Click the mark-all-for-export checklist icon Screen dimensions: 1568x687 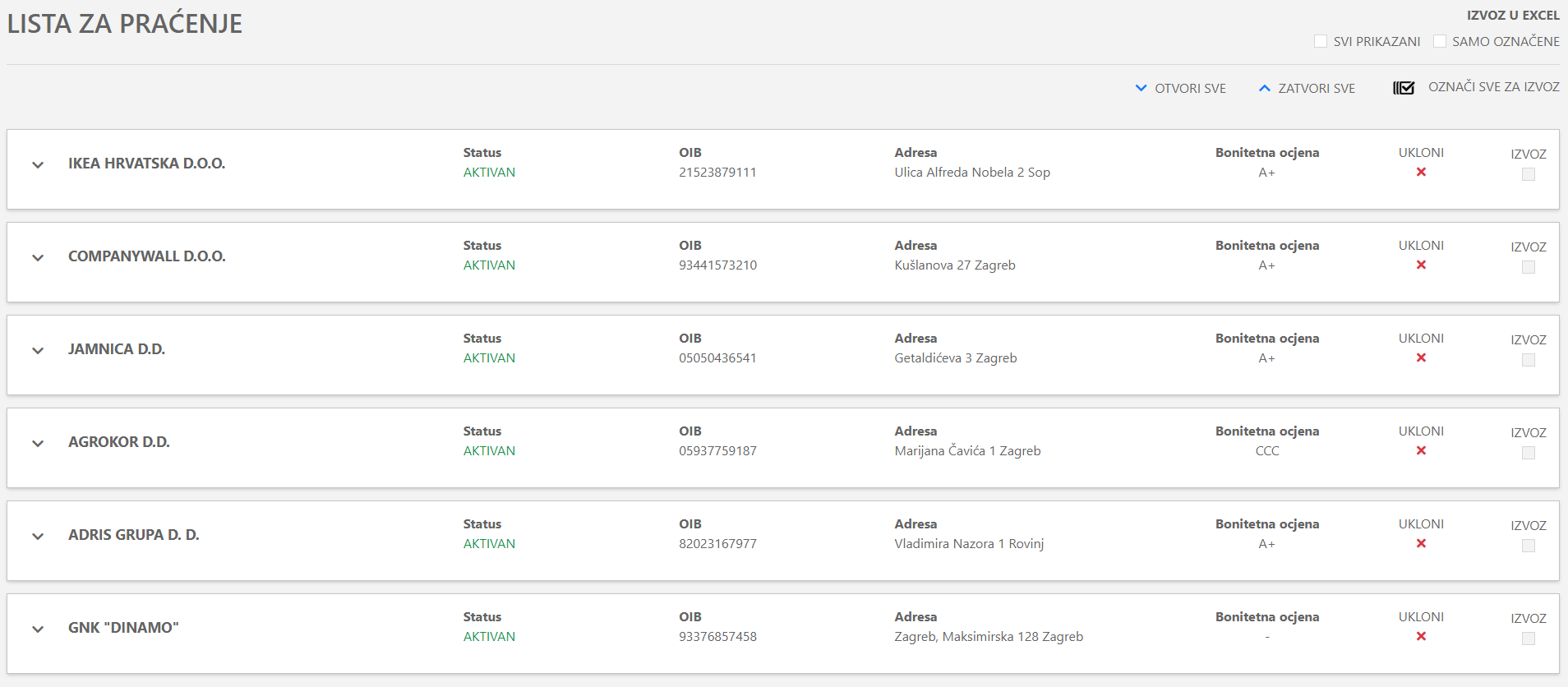[x=1404, y=88]
